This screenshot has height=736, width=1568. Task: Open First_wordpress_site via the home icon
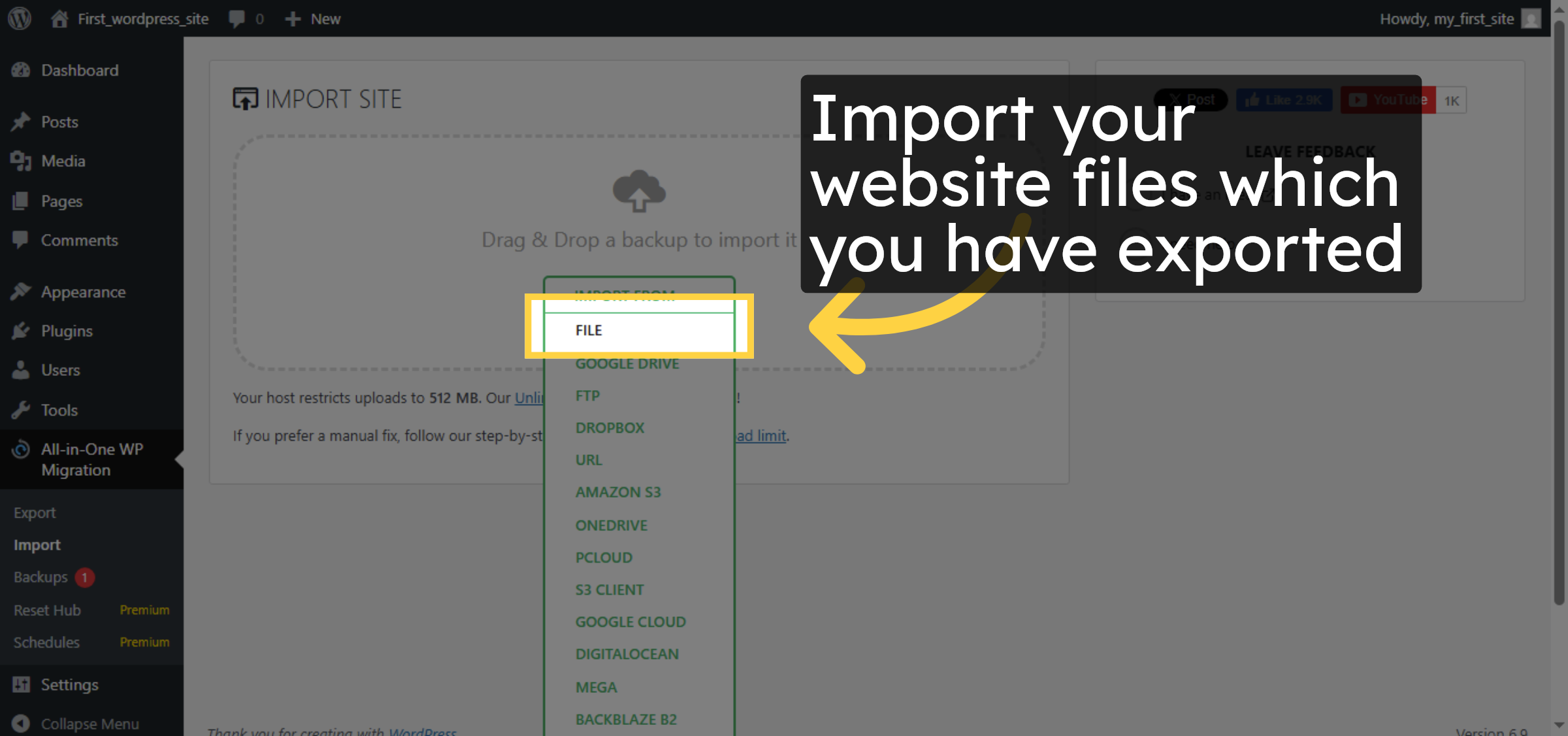pyautogui.click(x=59, y=18)
